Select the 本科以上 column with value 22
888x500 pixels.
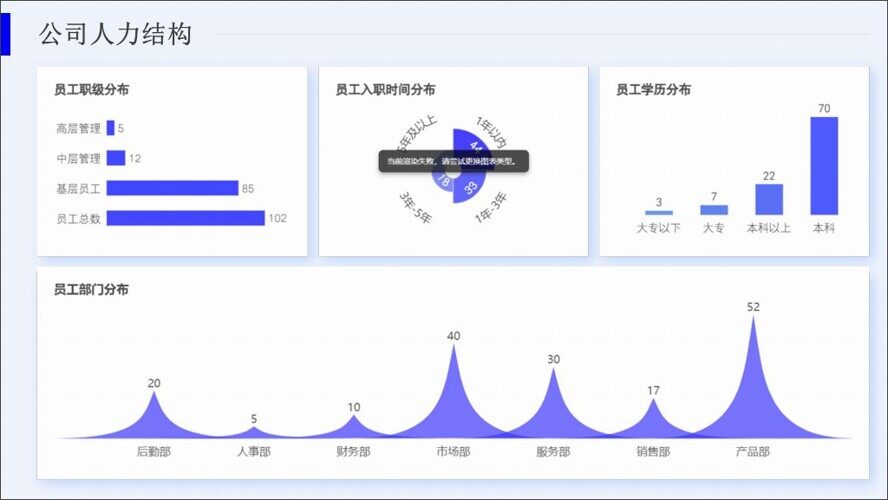(x=768, y=199)
